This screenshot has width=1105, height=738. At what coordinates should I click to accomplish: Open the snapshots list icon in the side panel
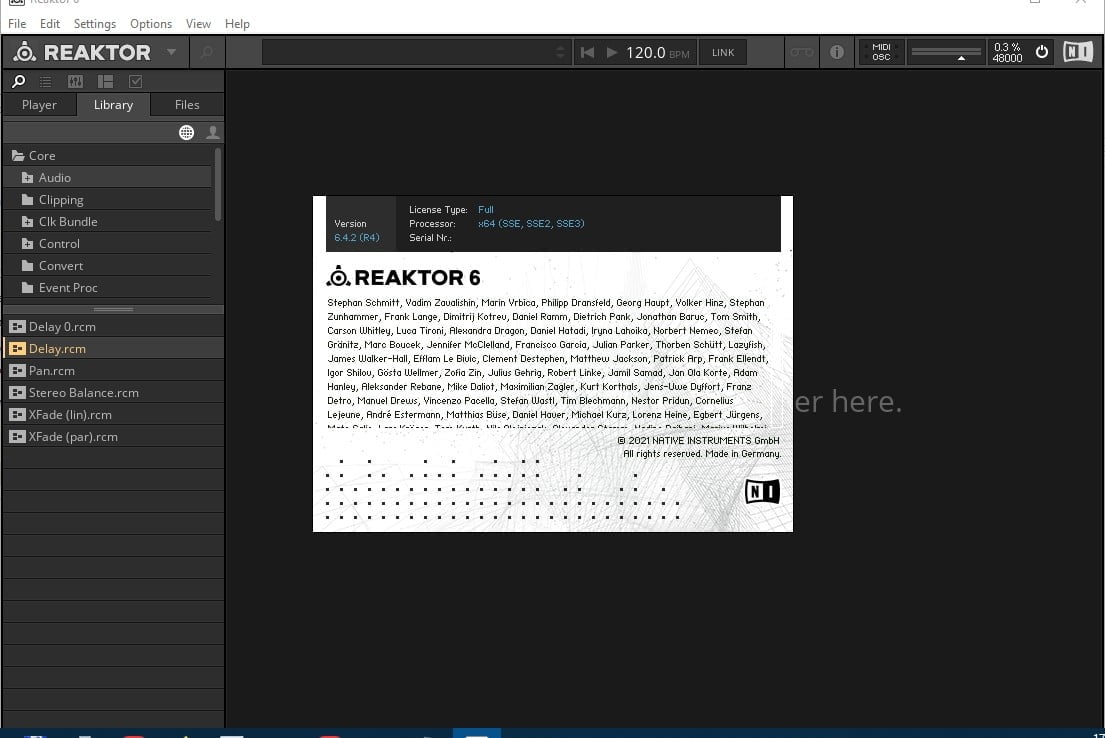tap(45, 82)
